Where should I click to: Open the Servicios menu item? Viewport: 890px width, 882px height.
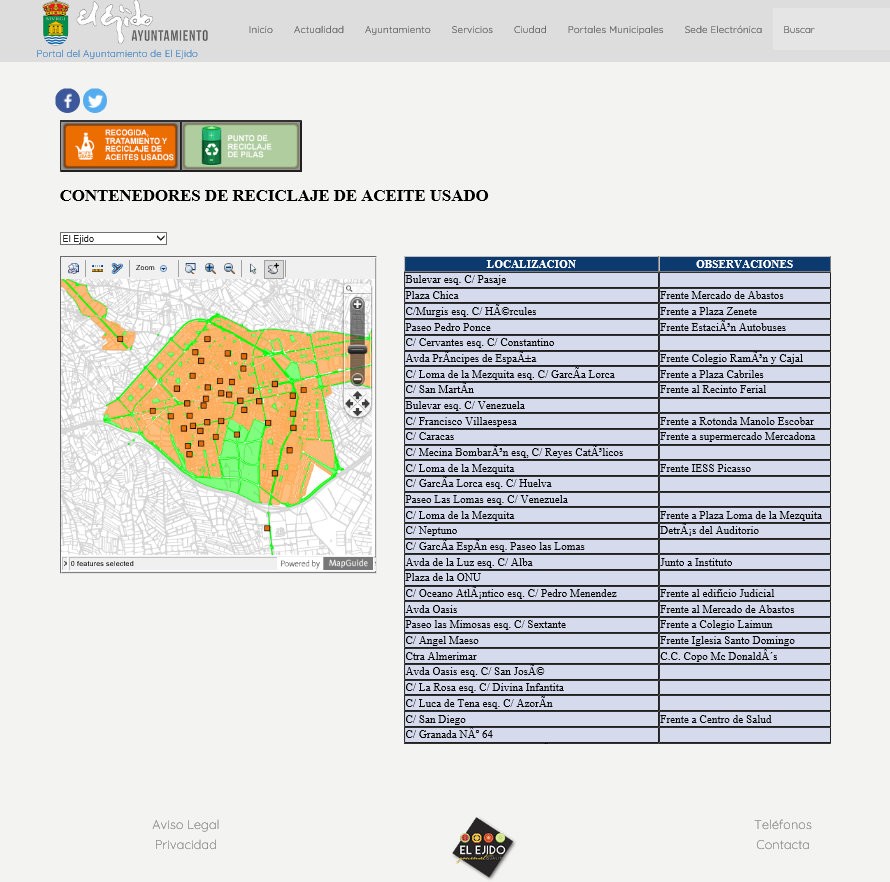coord(471,30)
